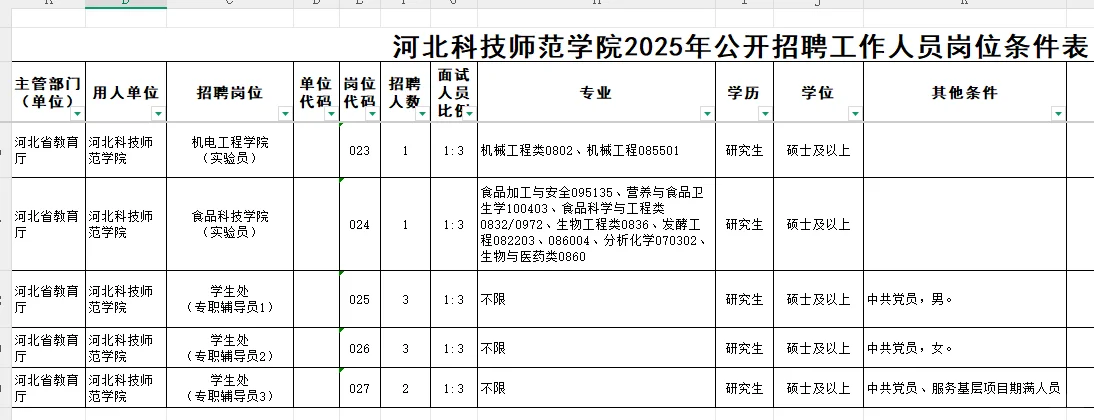This screenshot has height=420, width=1094.
Task: Select the 机电工程学院(实验员) cell
Action: pos(230,150)
